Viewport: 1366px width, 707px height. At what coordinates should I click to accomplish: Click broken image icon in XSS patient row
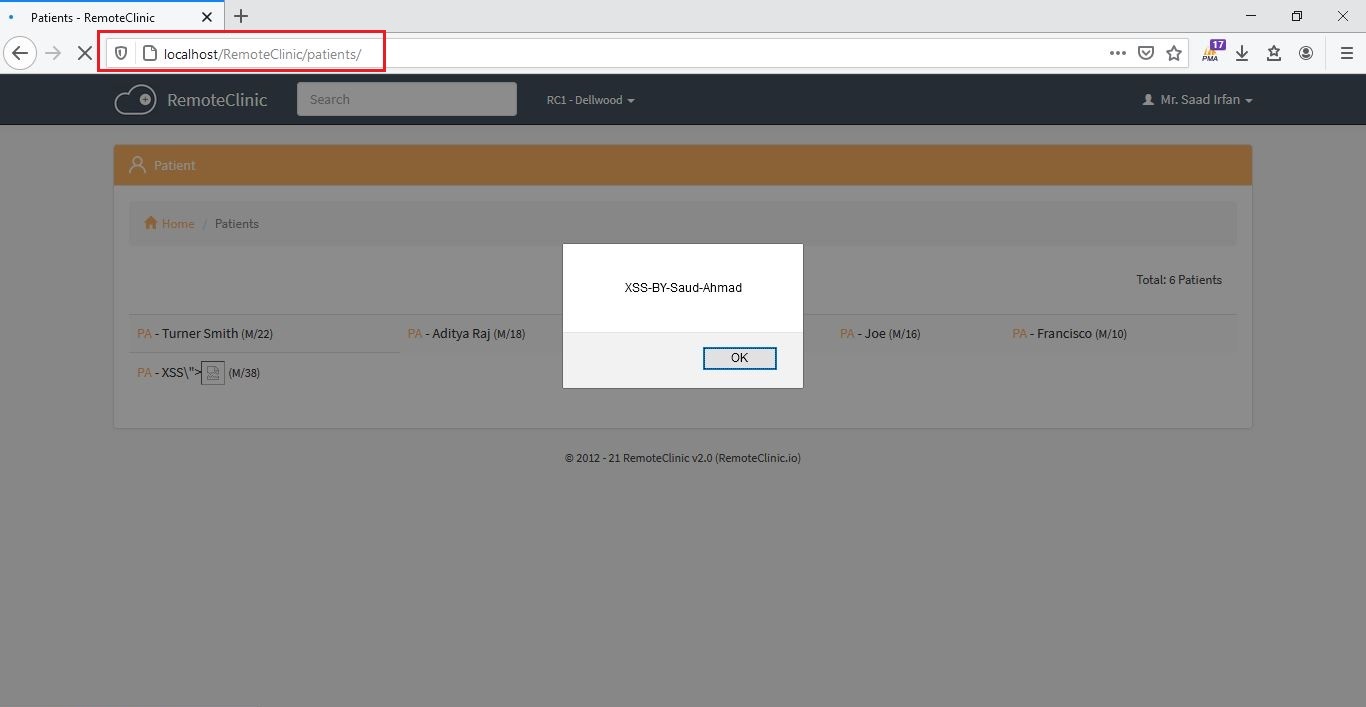click(213, 372)
